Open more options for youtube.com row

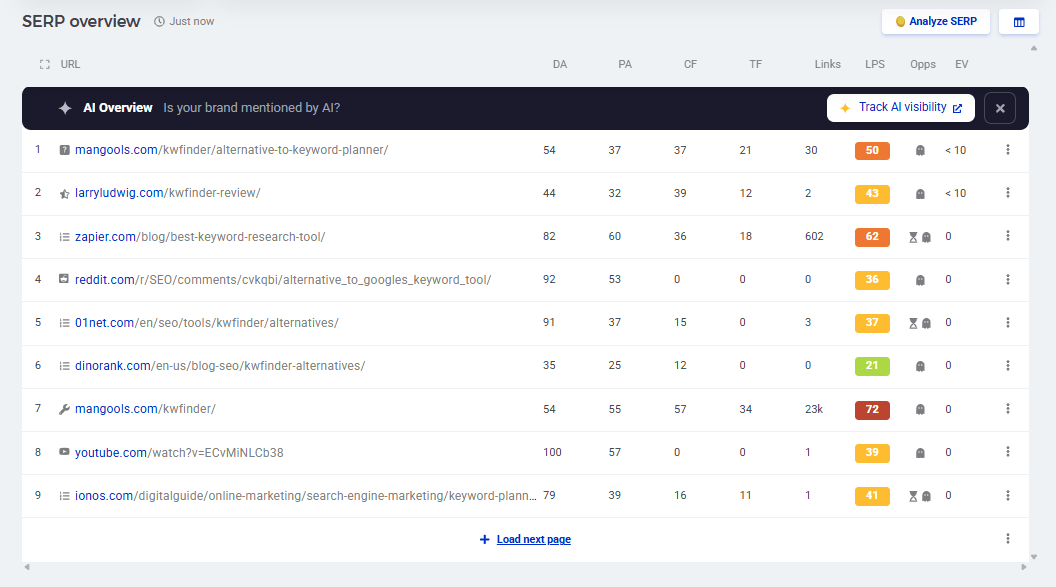tap(1008, 452)
